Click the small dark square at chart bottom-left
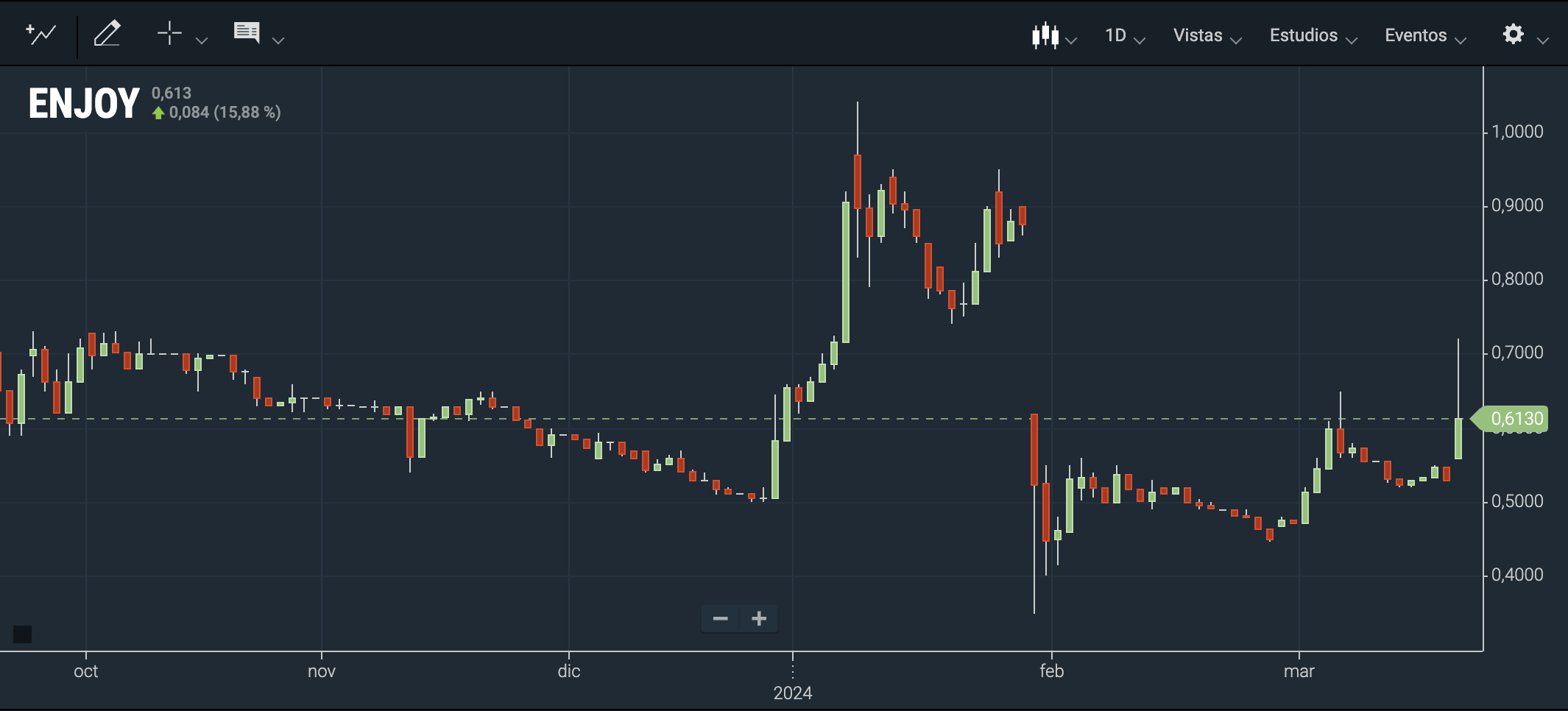The height and width of the screenshot is (711, 1568). [22, 634]
